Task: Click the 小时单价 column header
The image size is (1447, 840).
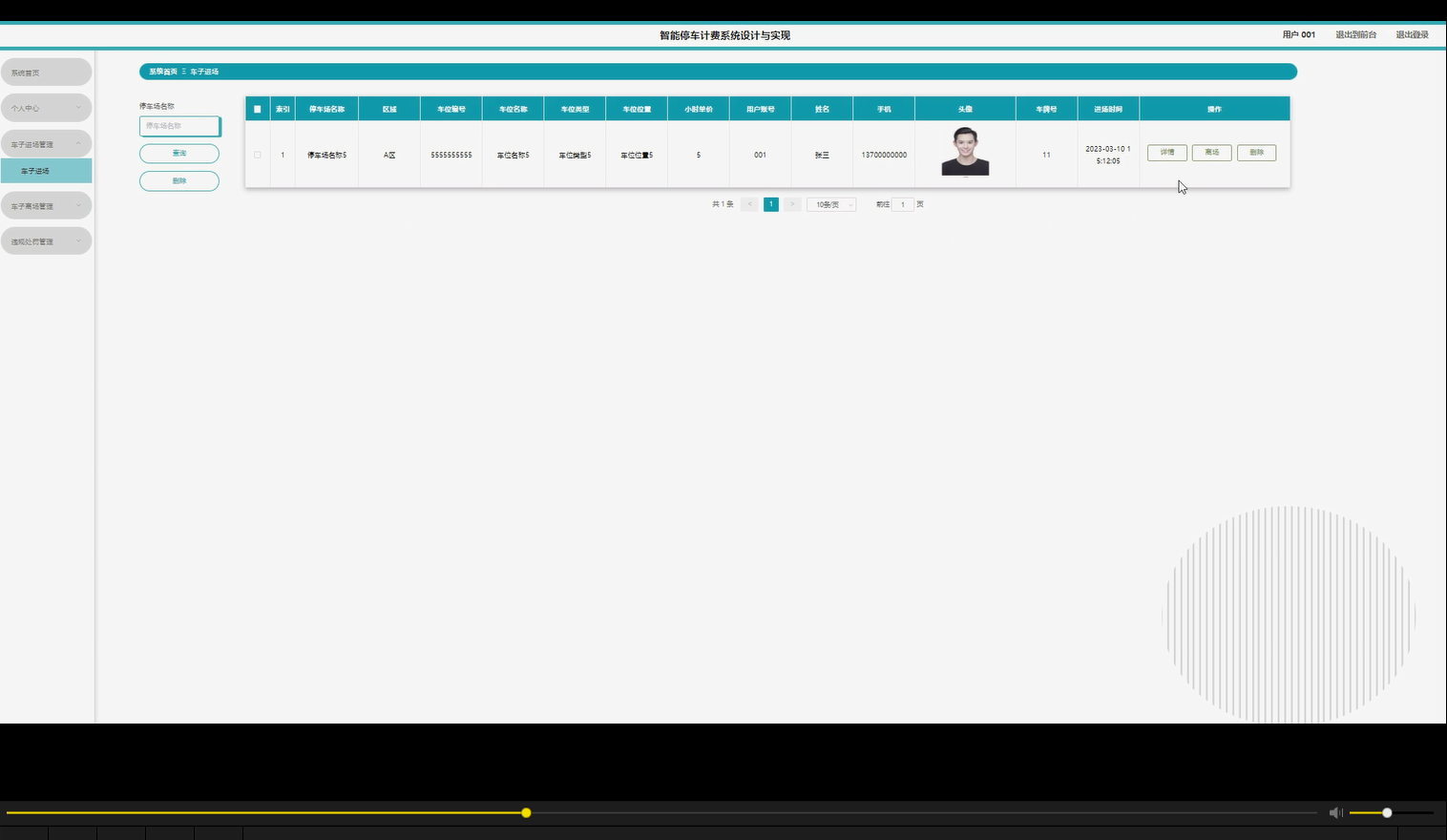Action: (699, 109)
